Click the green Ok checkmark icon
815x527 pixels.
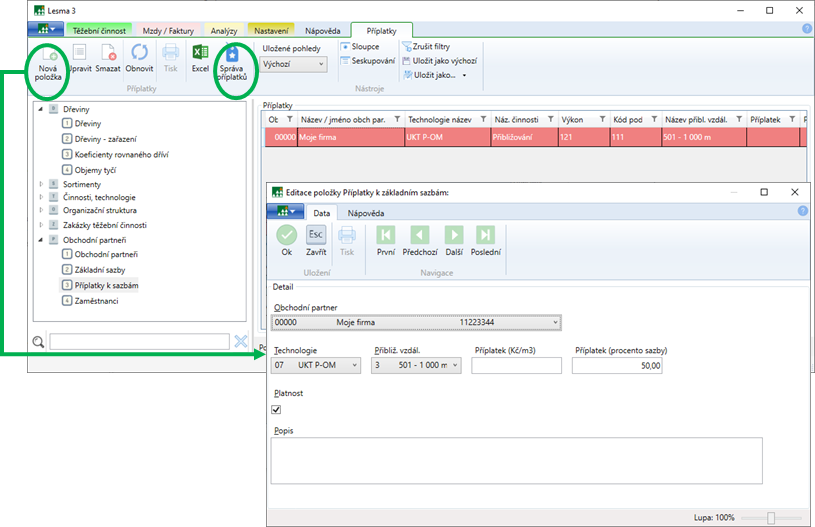pos(287,235)
